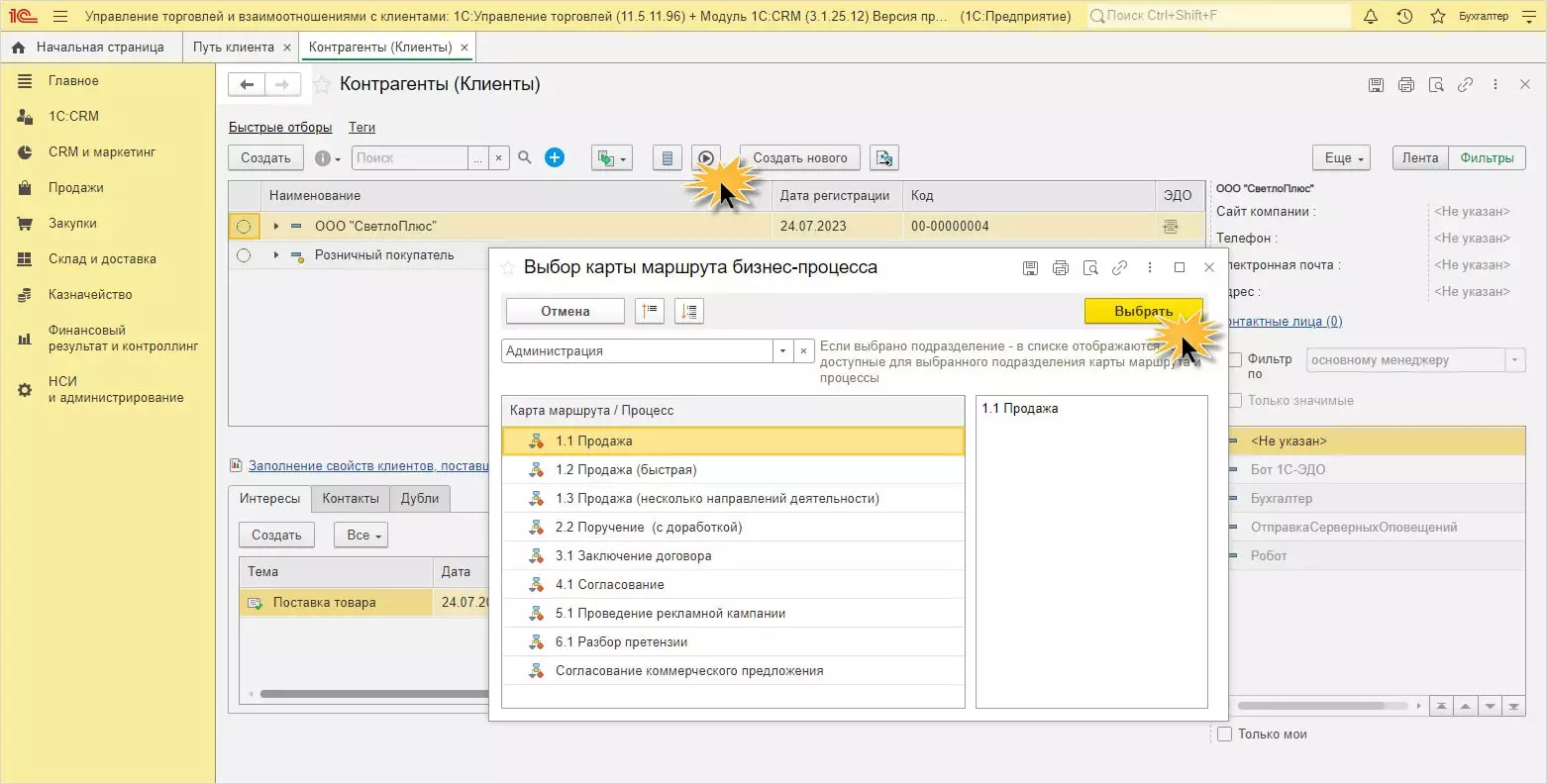Enable the Фильтр по checkbox
1547x784 pixels.
[1235, 360]
